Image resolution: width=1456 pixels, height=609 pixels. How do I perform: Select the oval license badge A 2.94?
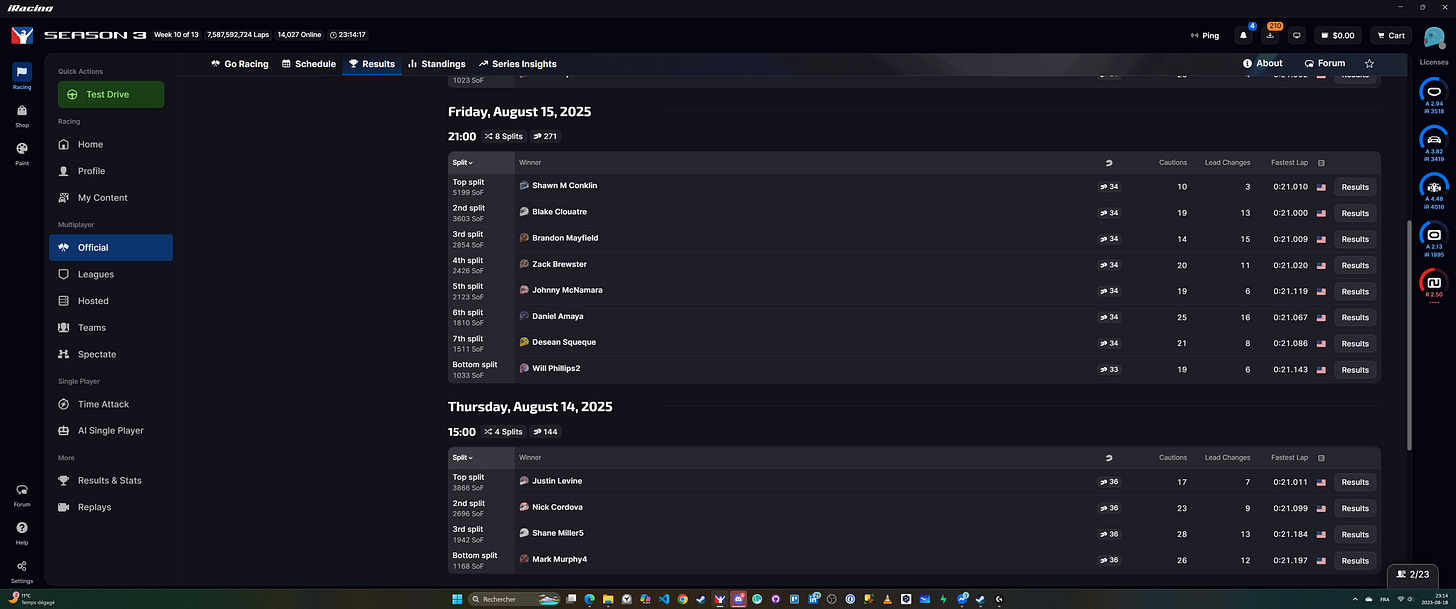1434,95
